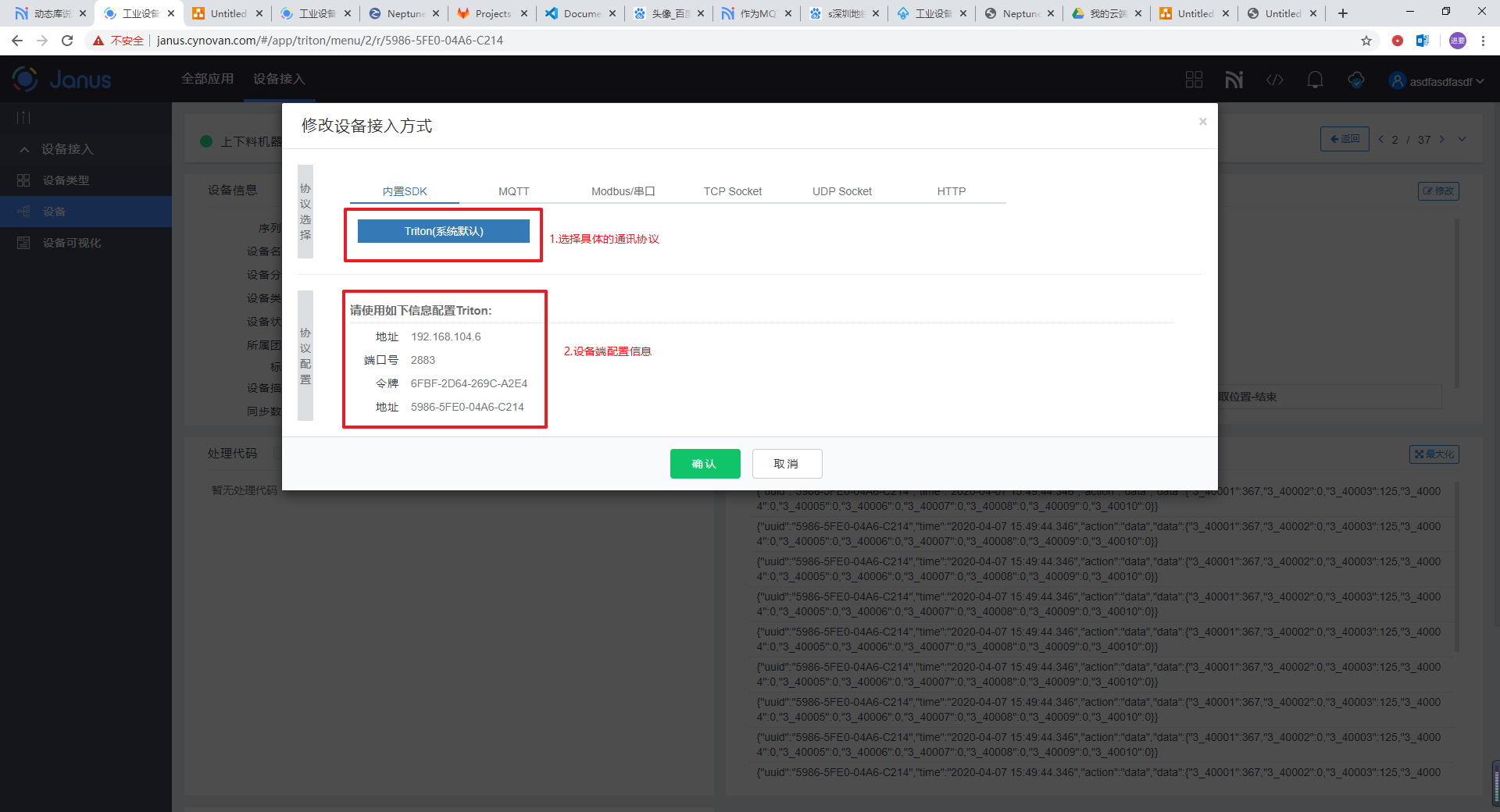Screen dimensions: 1500x812
Task: Click the 最大化 maximize button
Action: click(1434, 454)
